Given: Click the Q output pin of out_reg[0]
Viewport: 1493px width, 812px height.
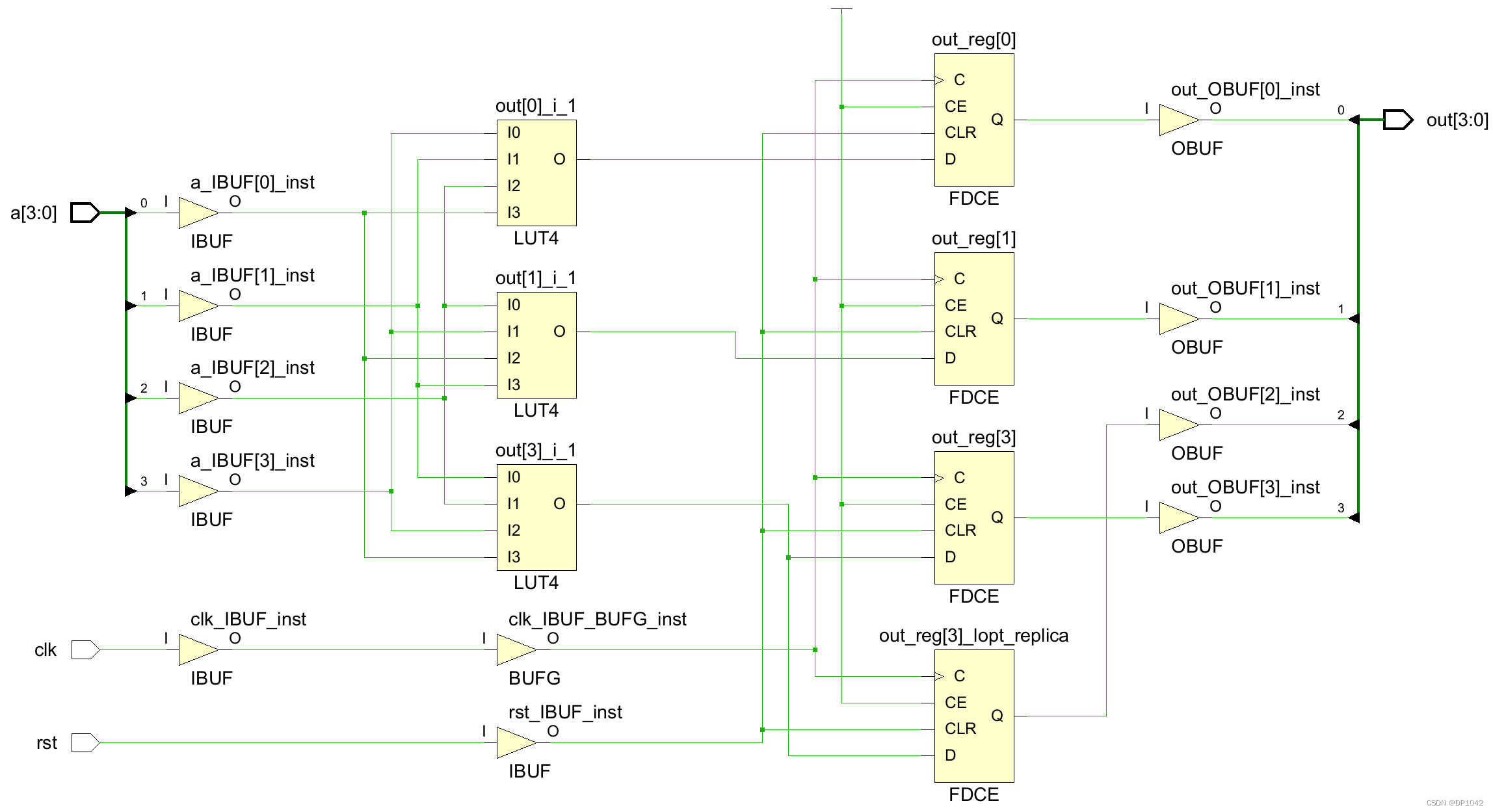Looking at the screenshot, I should tap(999, 120).
